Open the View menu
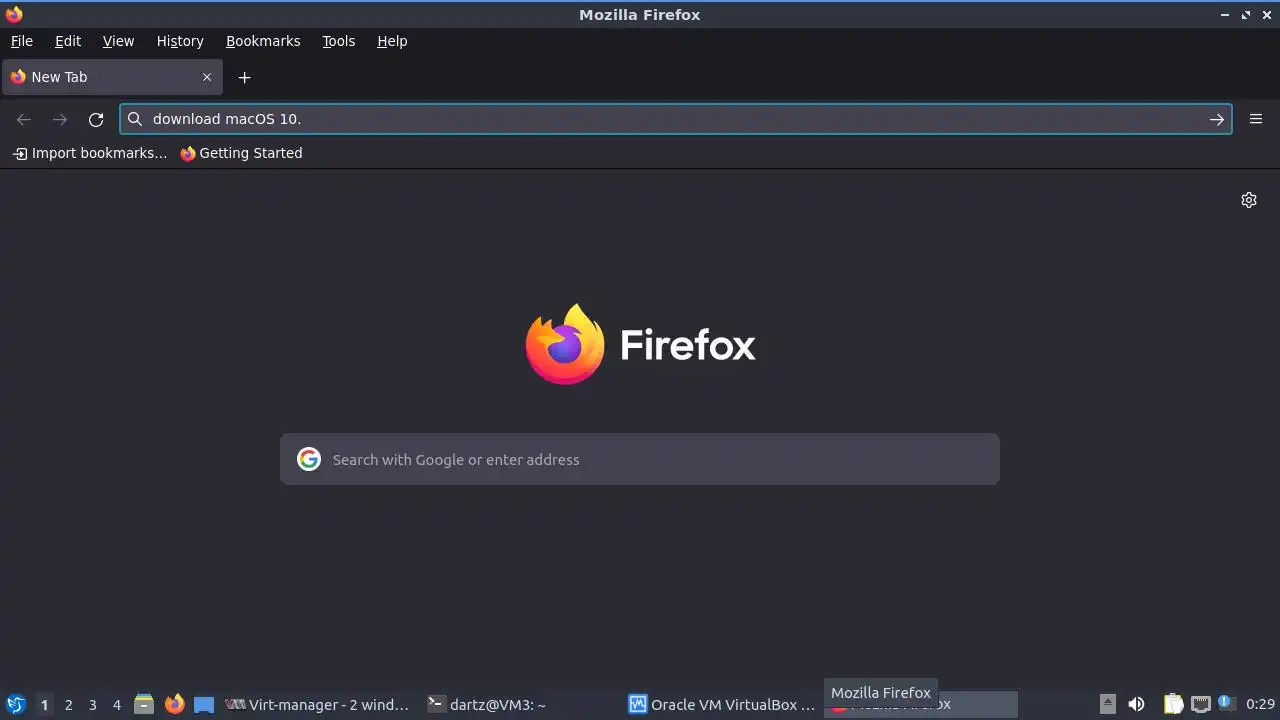 pos(118,41)
